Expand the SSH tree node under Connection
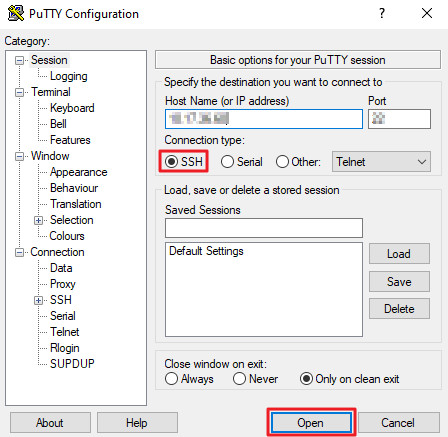Image resolution: width=448 pixels, height=437 pixels. (x=38, y=300)
